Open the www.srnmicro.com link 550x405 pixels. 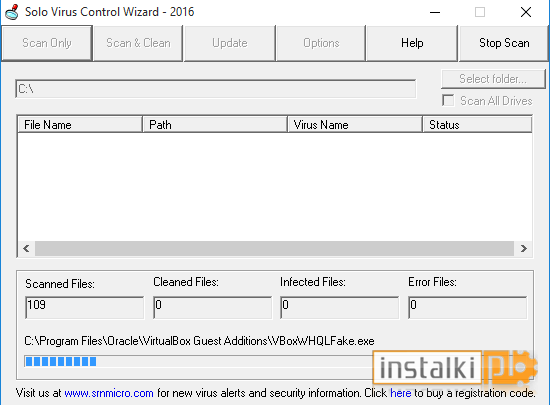tap(109, 393)
